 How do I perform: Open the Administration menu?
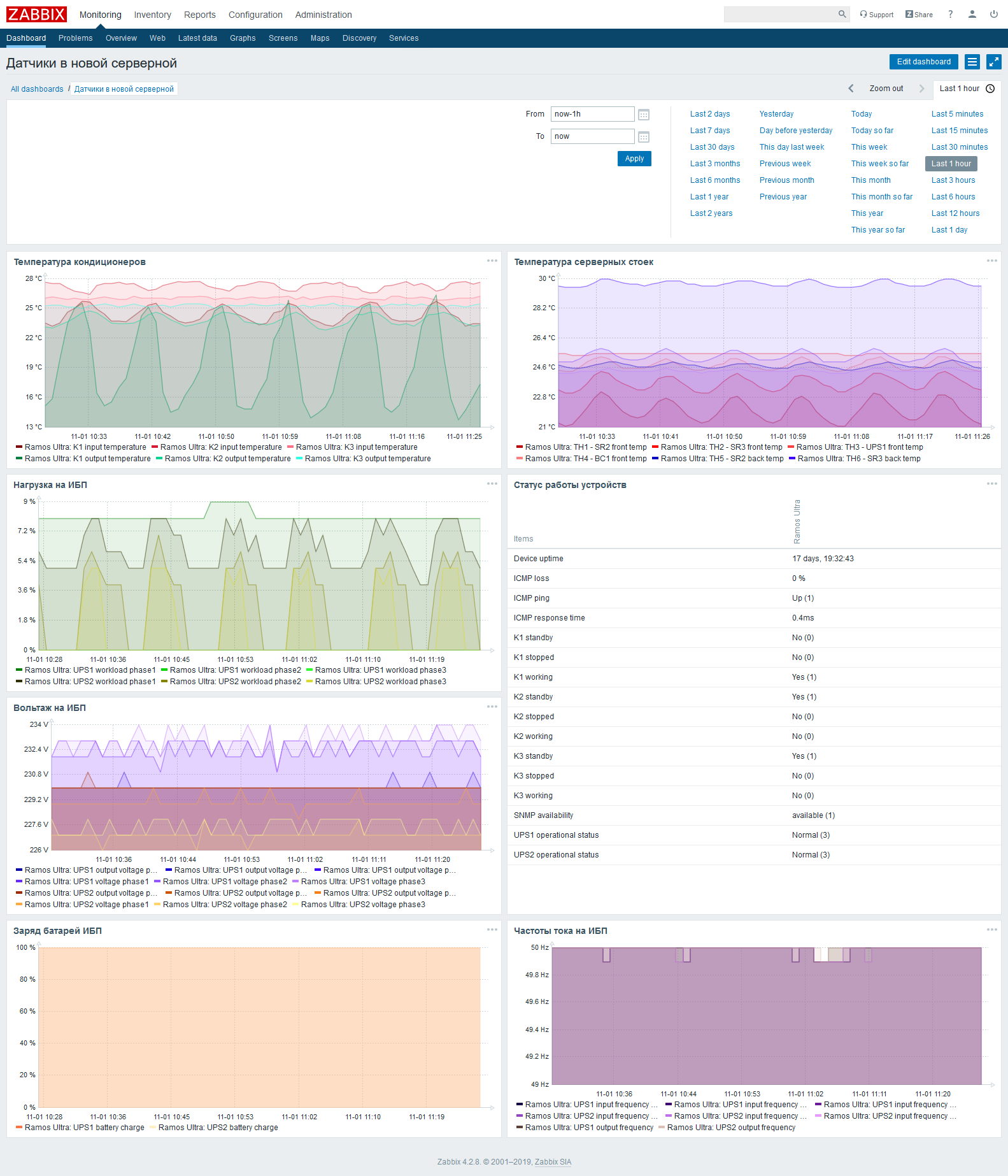323,15
